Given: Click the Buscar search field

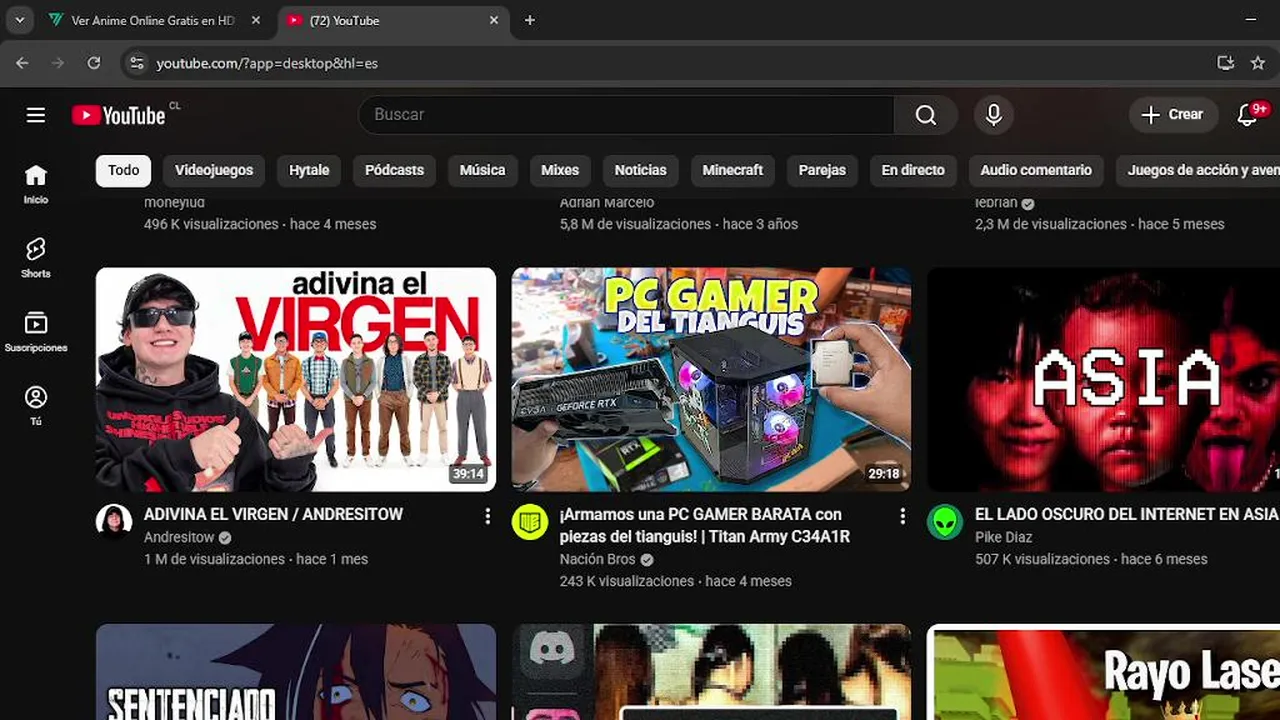Looking at the screenshot, I should pyautogui.click(x=626, y=115).
